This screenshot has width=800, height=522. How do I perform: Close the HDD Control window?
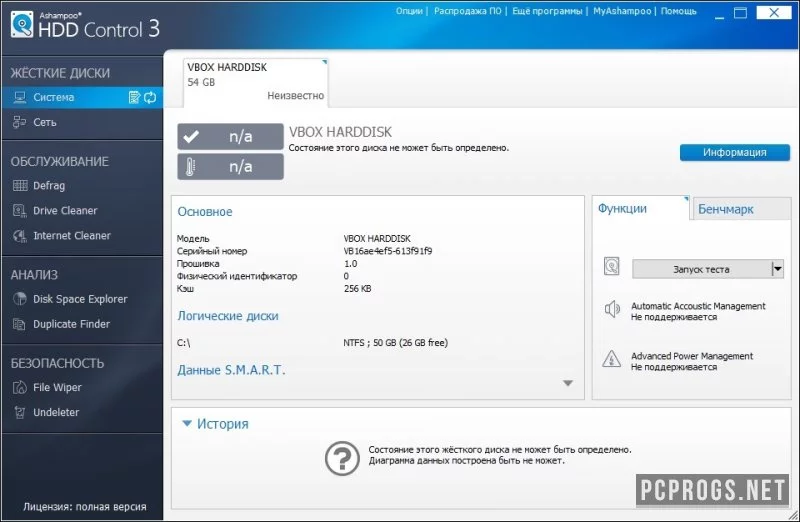coord(773,12)
